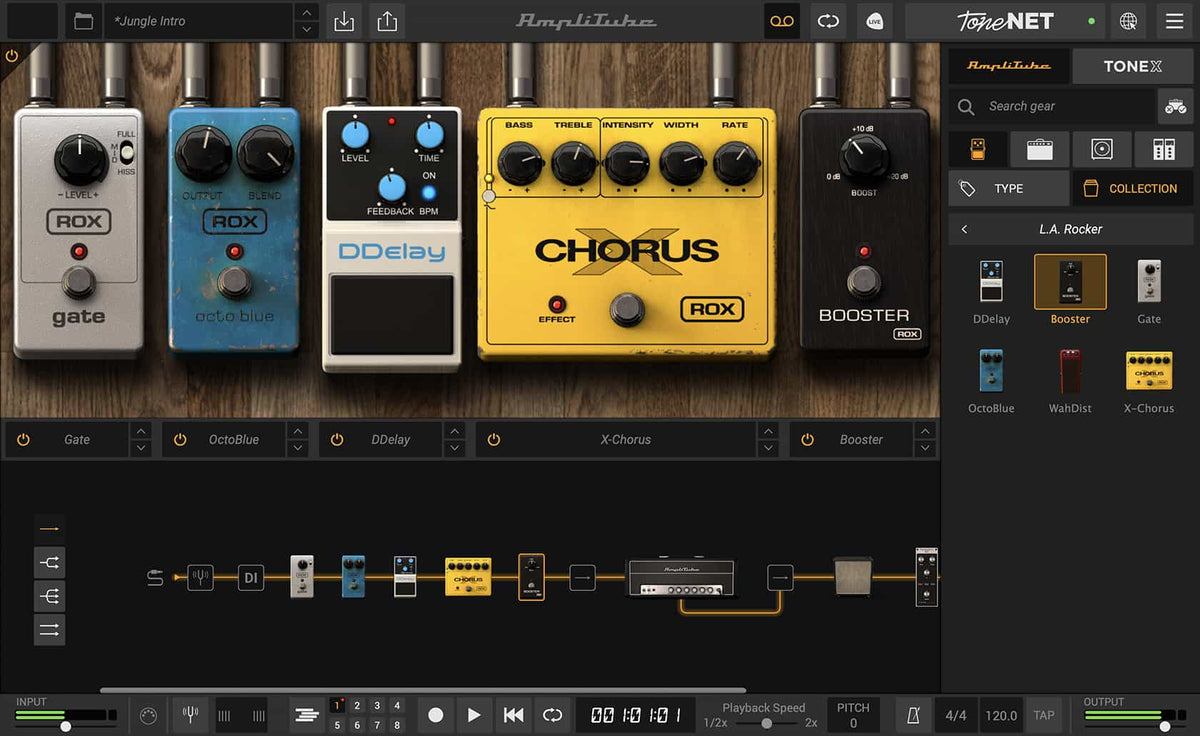The image size is (1200, 736).
Task: Click the record button
Action: pos(435,715)
